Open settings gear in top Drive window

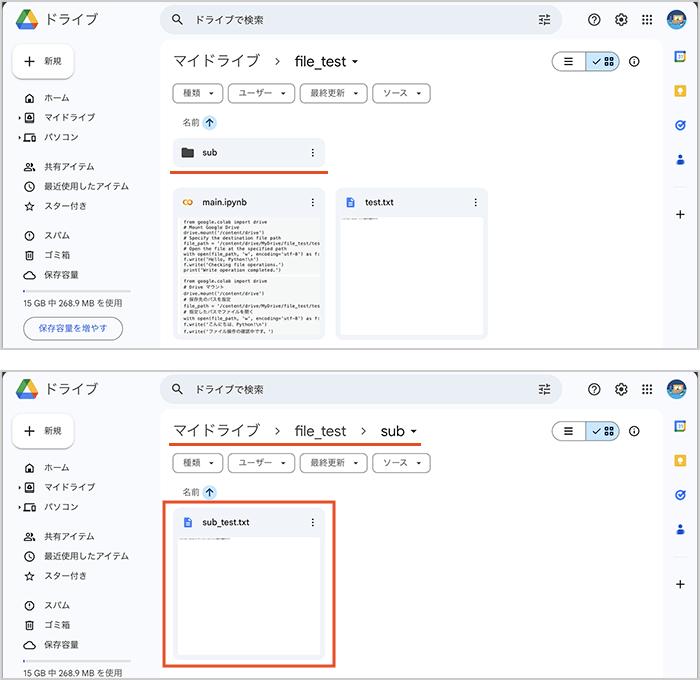pyautogui.click(x=621, y=20)
